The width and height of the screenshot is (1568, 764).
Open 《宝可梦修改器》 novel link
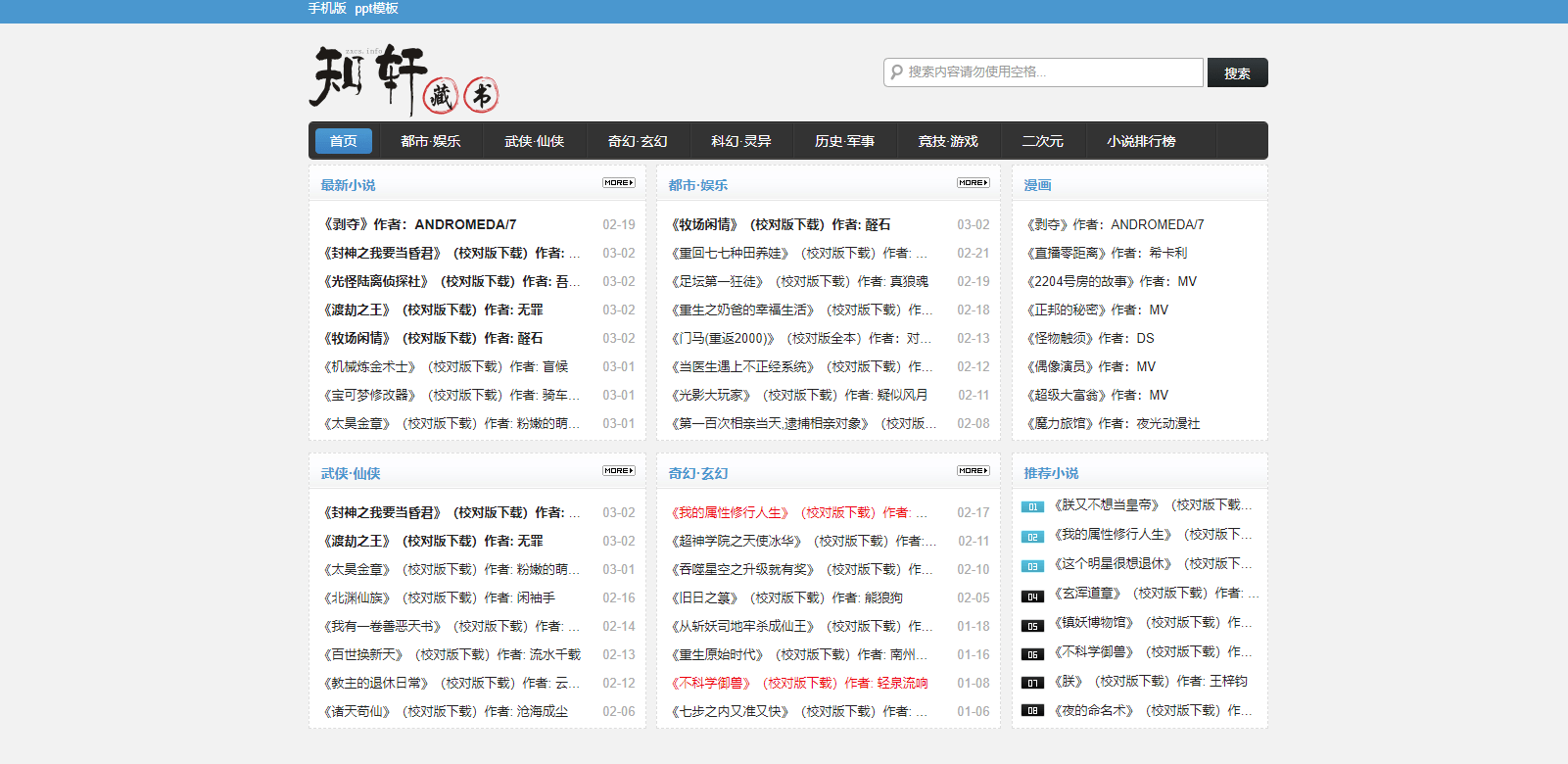click(451, 395)
